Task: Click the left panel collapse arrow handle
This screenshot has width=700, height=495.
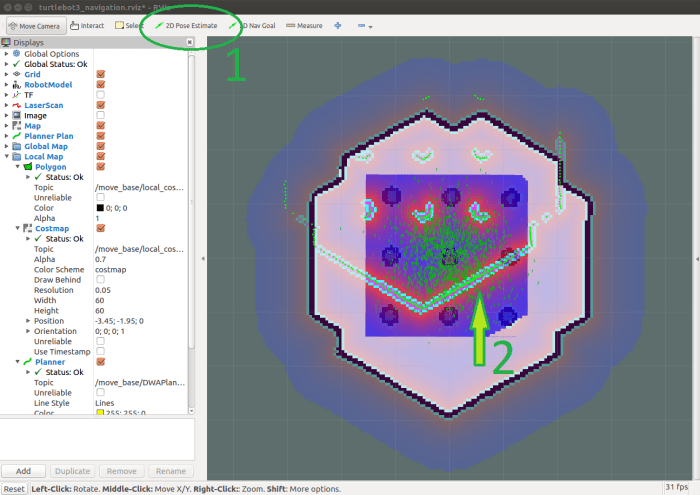Action: pyautogui.click(x=203, y=258)
